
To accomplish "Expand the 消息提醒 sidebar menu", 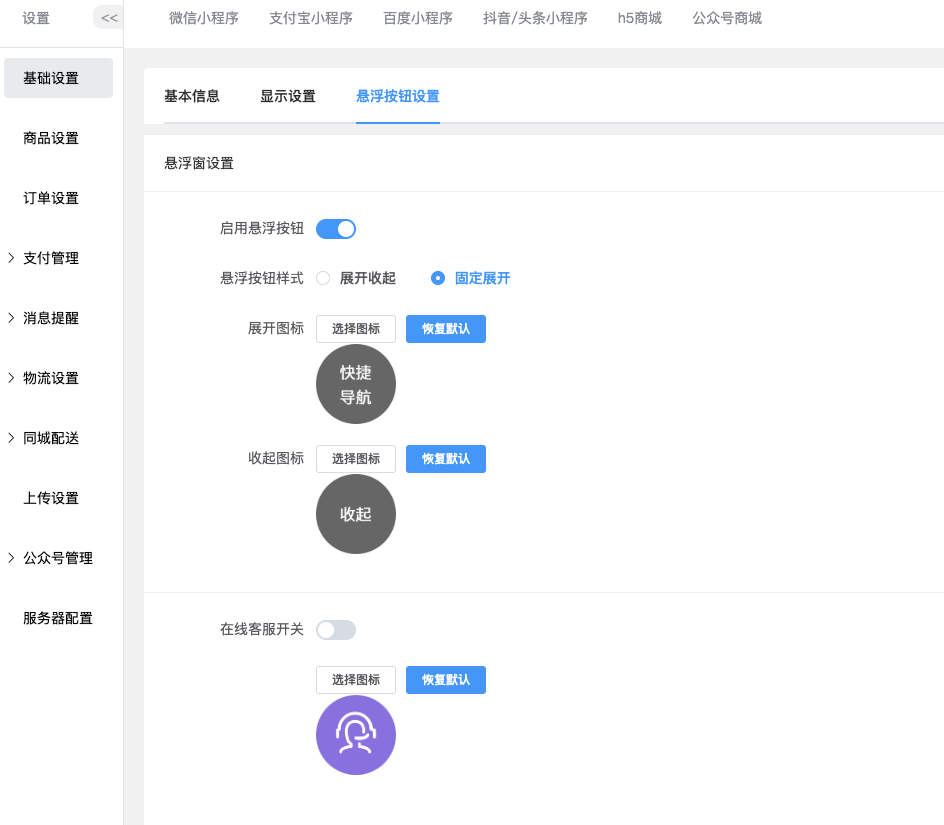I will tap(51, 318).
